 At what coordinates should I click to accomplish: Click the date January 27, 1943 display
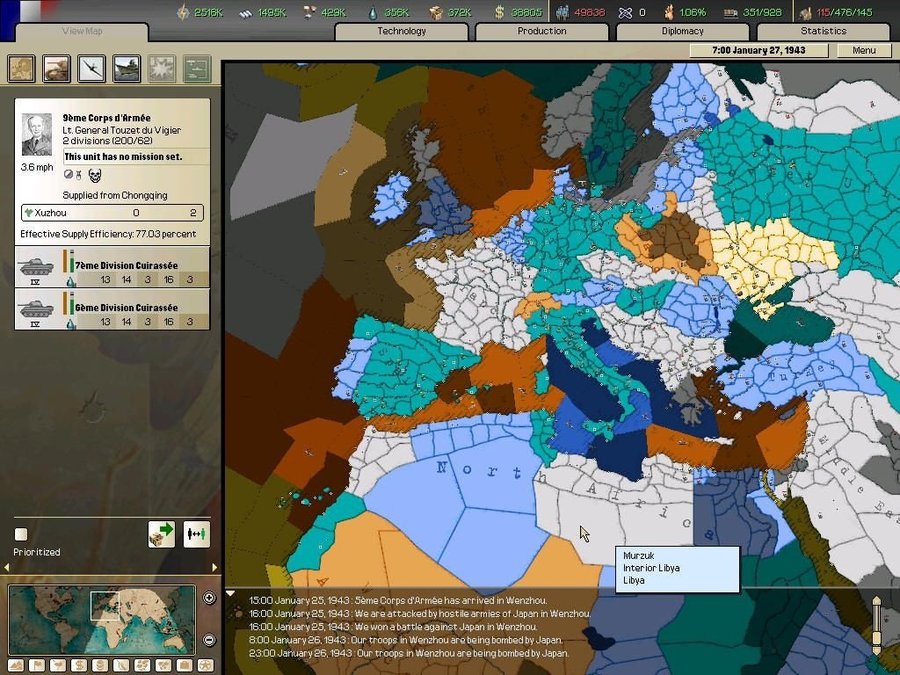click(761, 50)
